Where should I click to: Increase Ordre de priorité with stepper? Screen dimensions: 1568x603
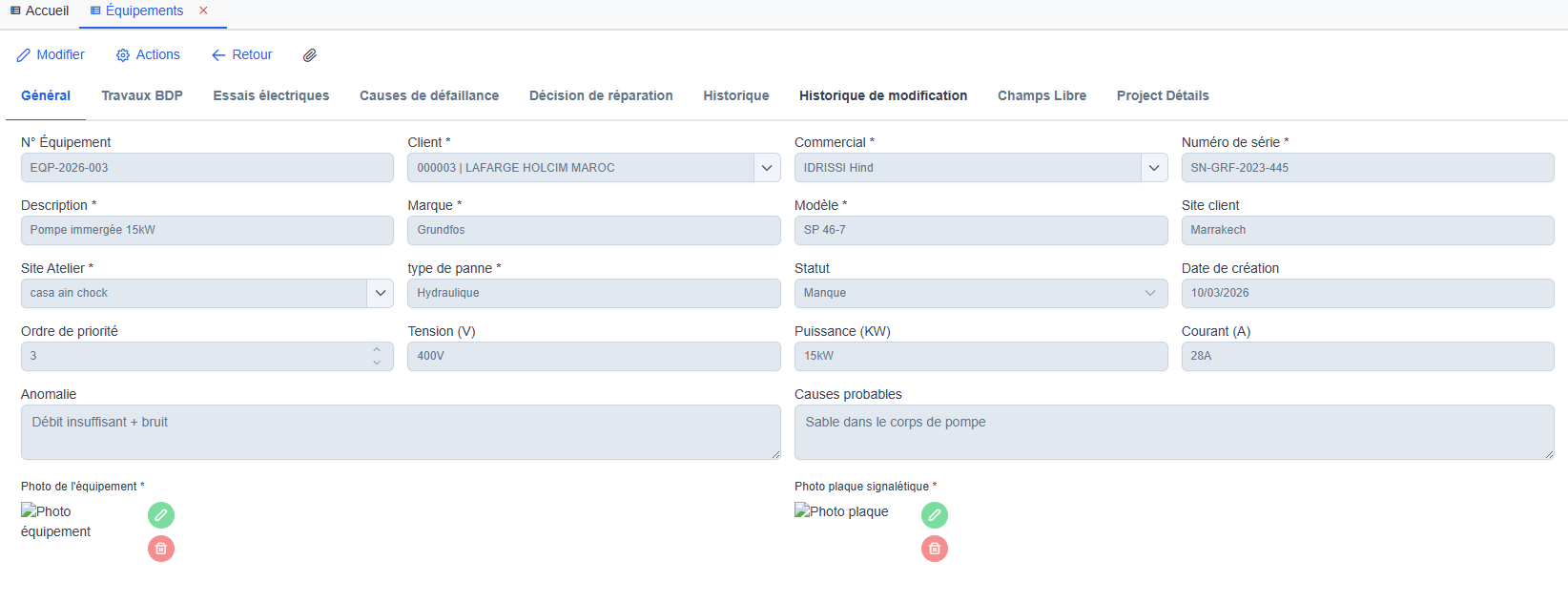[377, 349]
